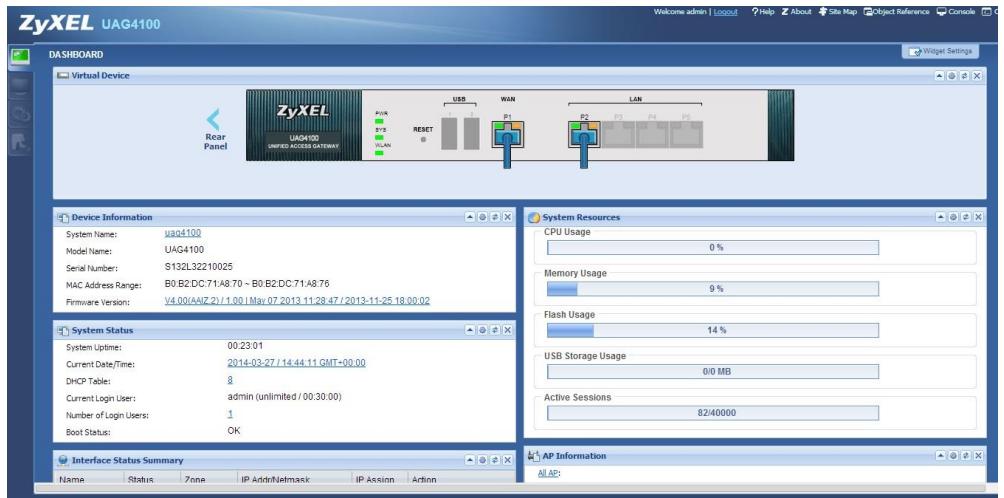Open the DHCP Table count link
The height and width of the screenshot is (498, 1004).
(x=230, y=380)
